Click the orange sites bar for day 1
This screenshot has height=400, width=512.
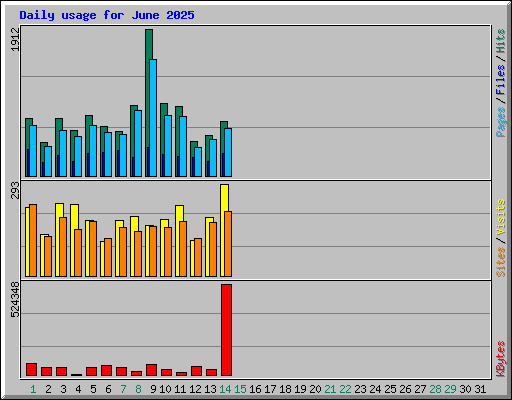(x=33, y=240)
